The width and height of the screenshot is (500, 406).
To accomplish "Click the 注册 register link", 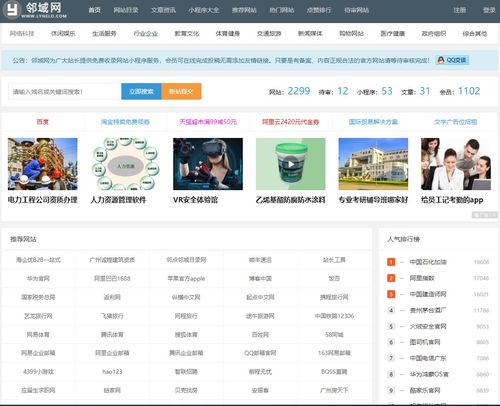I will (460, 10).
